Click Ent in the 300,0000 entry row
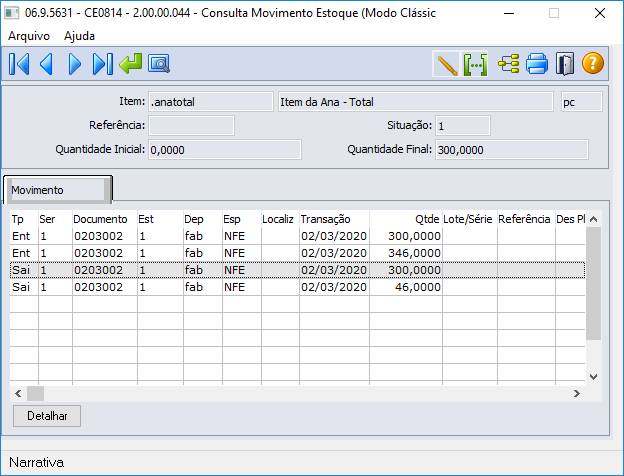624x476 pixels. tap(21, 236)
